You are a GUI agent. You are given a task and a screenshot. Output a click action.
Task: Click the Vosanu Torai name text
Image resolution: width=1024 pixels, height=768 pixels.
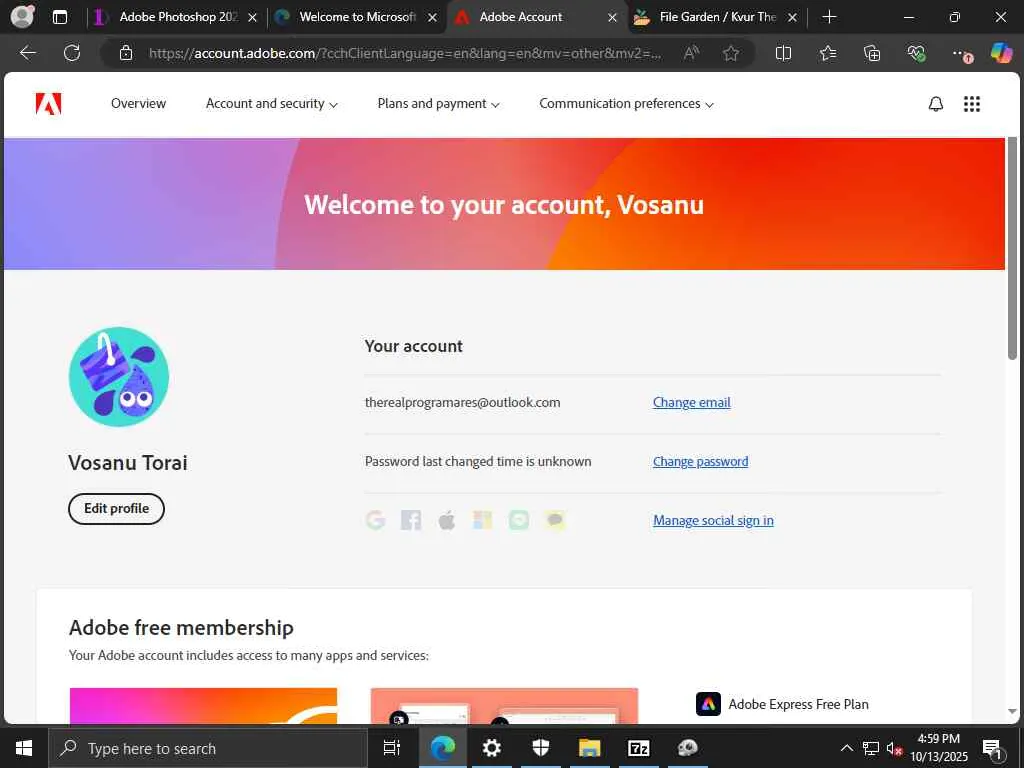click(128, 462)
